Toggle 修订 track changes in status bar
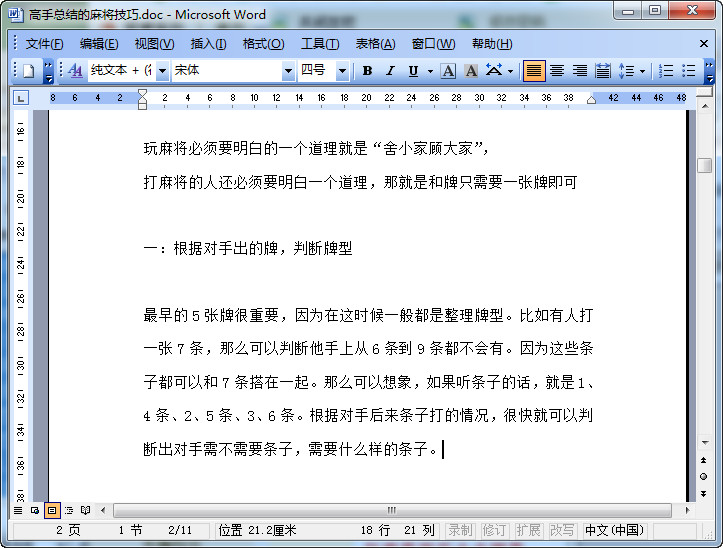 [494, 530]
